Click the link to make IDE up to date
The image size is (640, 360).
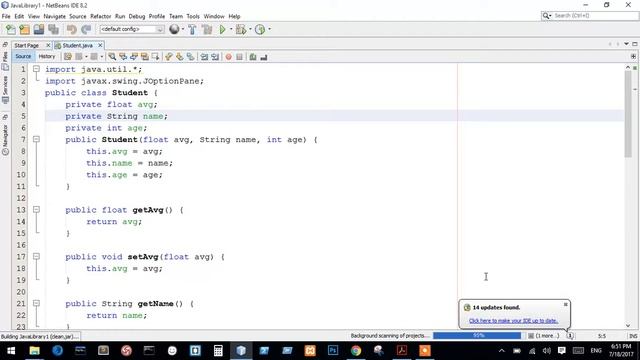[513, 321]
